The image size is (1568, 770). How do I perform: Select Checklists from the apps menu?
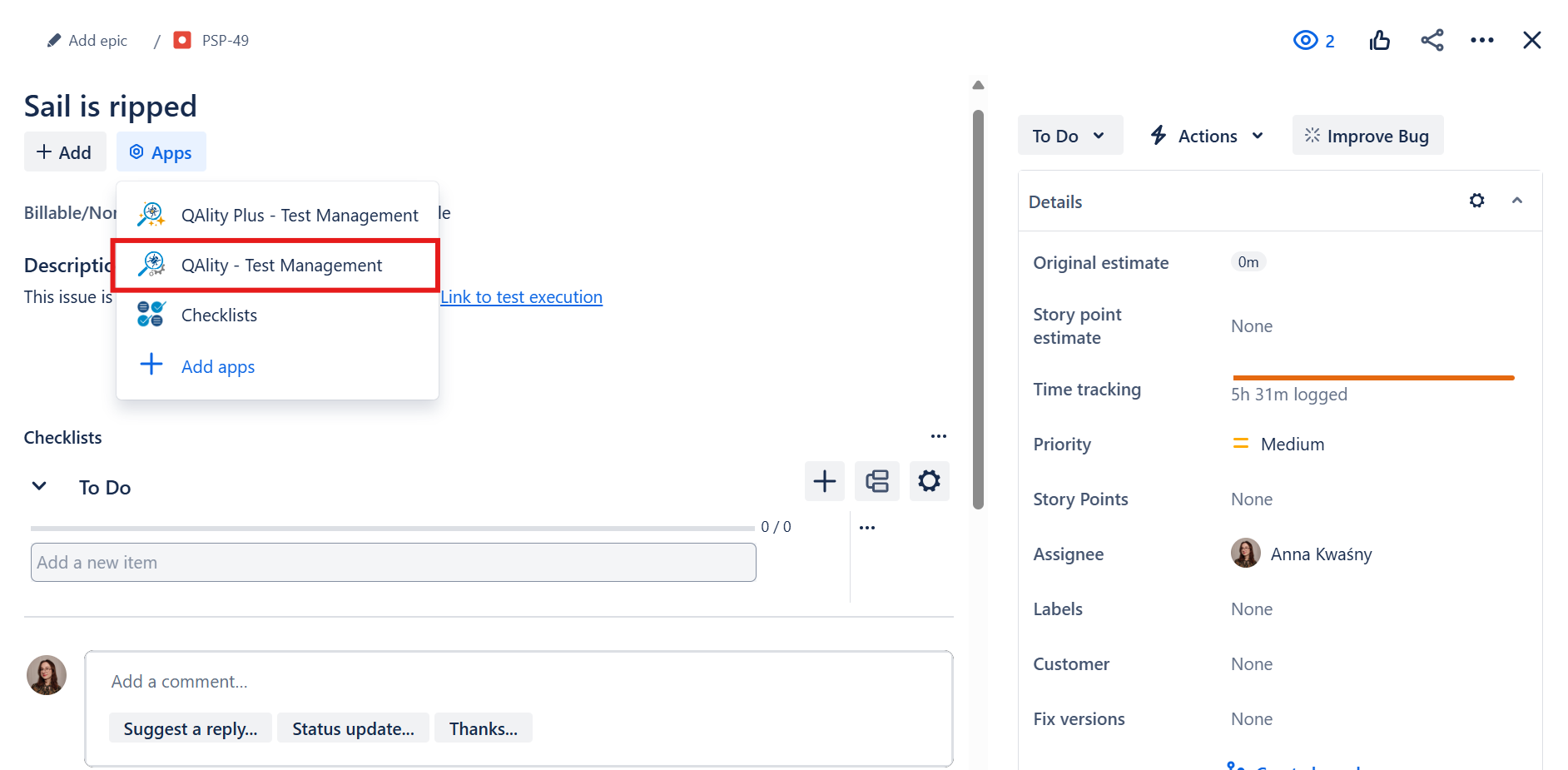(x=277, y=315)
